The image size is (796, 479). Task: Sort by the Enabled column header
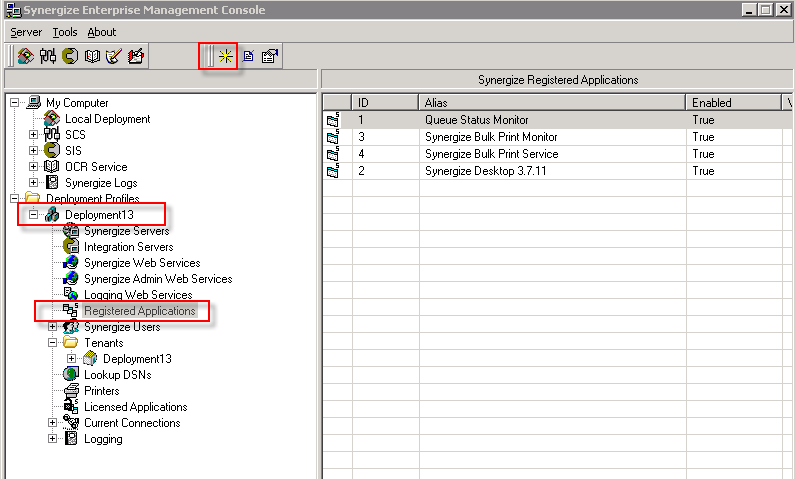pos(734,102)
